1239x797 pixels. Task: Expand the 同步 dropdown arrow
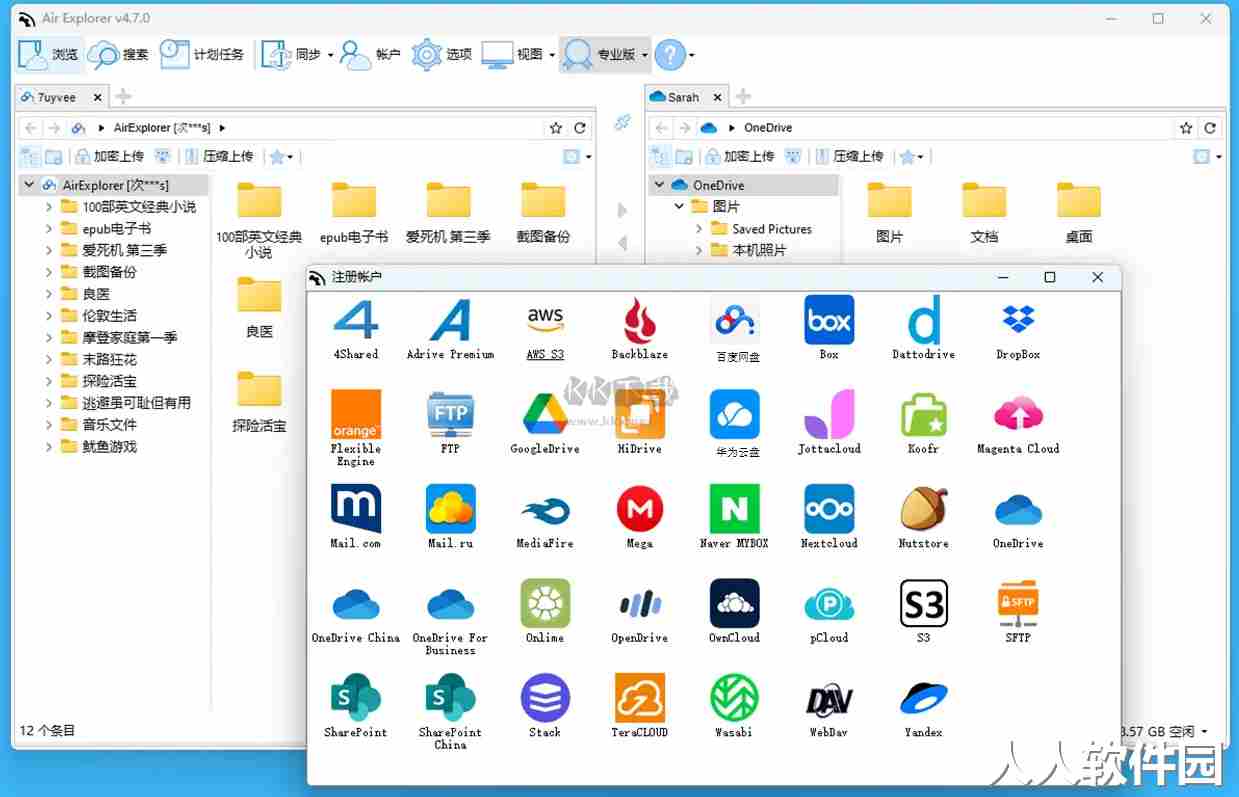(x=330, y=55)
